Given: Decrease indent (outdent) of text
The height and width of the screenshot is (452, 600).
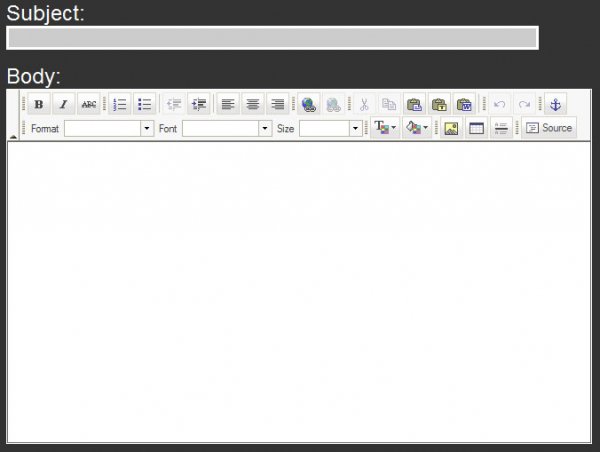Looking at the screenshot, I should click(174, 104).
